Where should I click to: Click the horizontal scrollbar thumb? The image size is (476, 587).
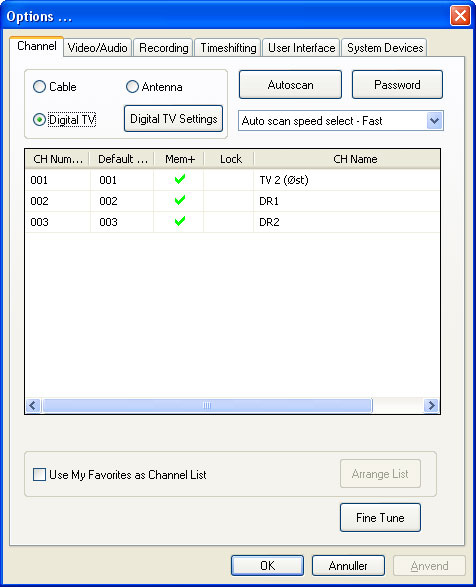207,405
